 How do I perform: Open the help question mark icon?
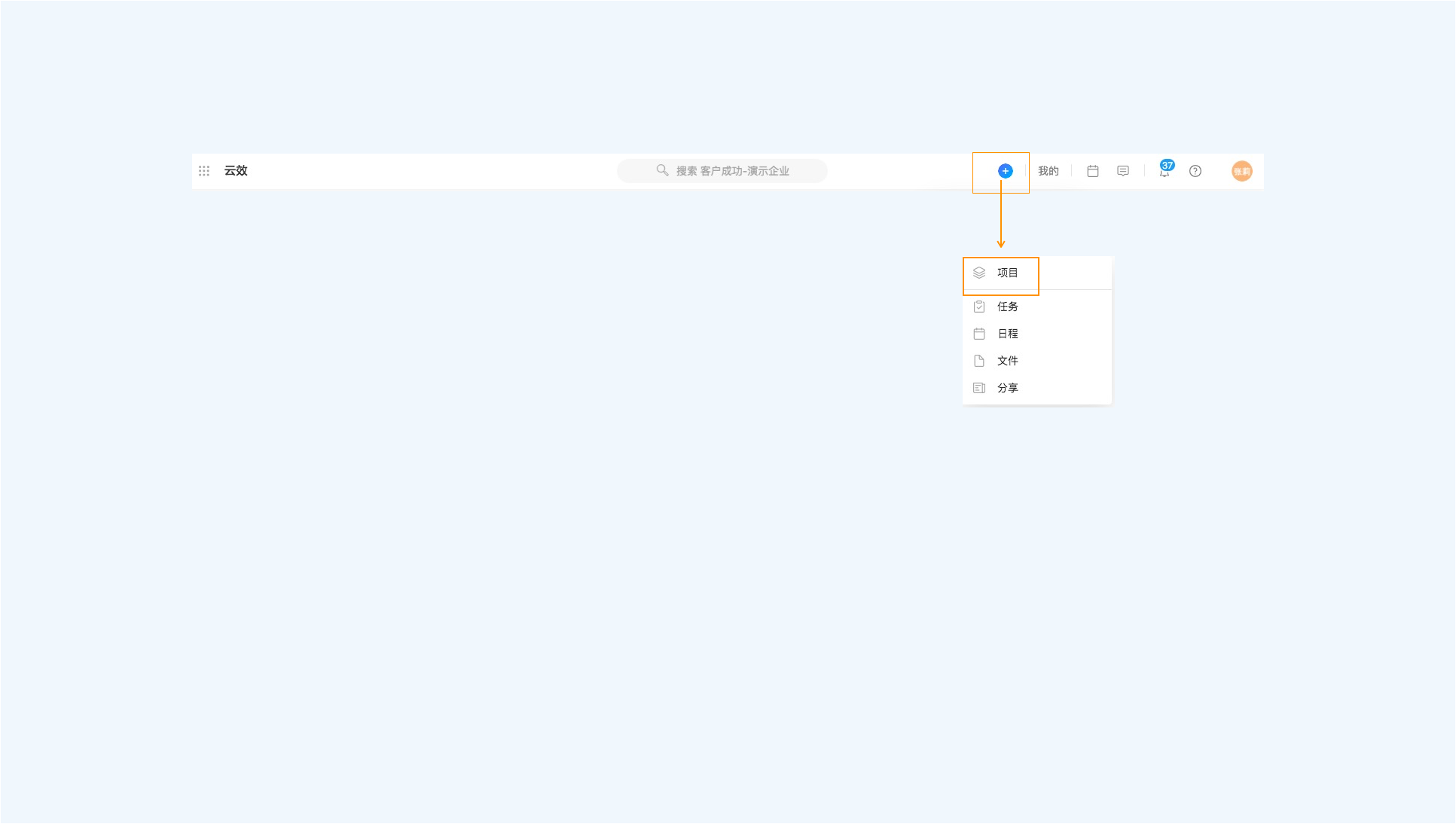(1195, 171)
